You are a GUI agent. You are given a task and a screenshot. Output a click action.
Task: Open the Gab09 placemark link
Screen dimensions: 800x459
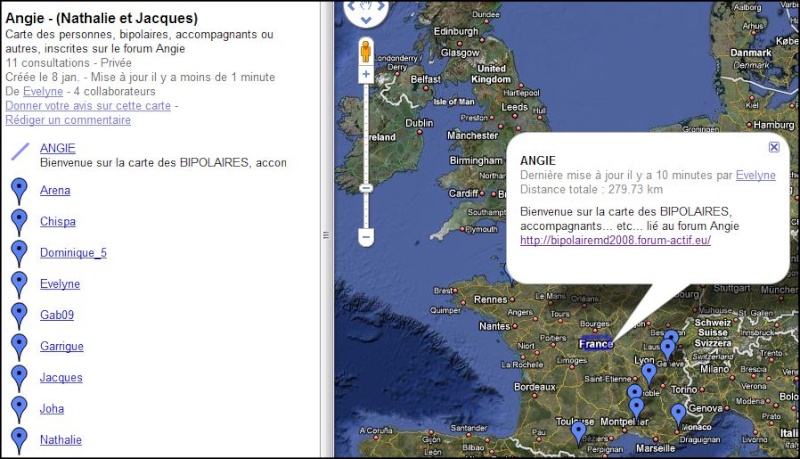pyautogui.click(x=57, y=315)
